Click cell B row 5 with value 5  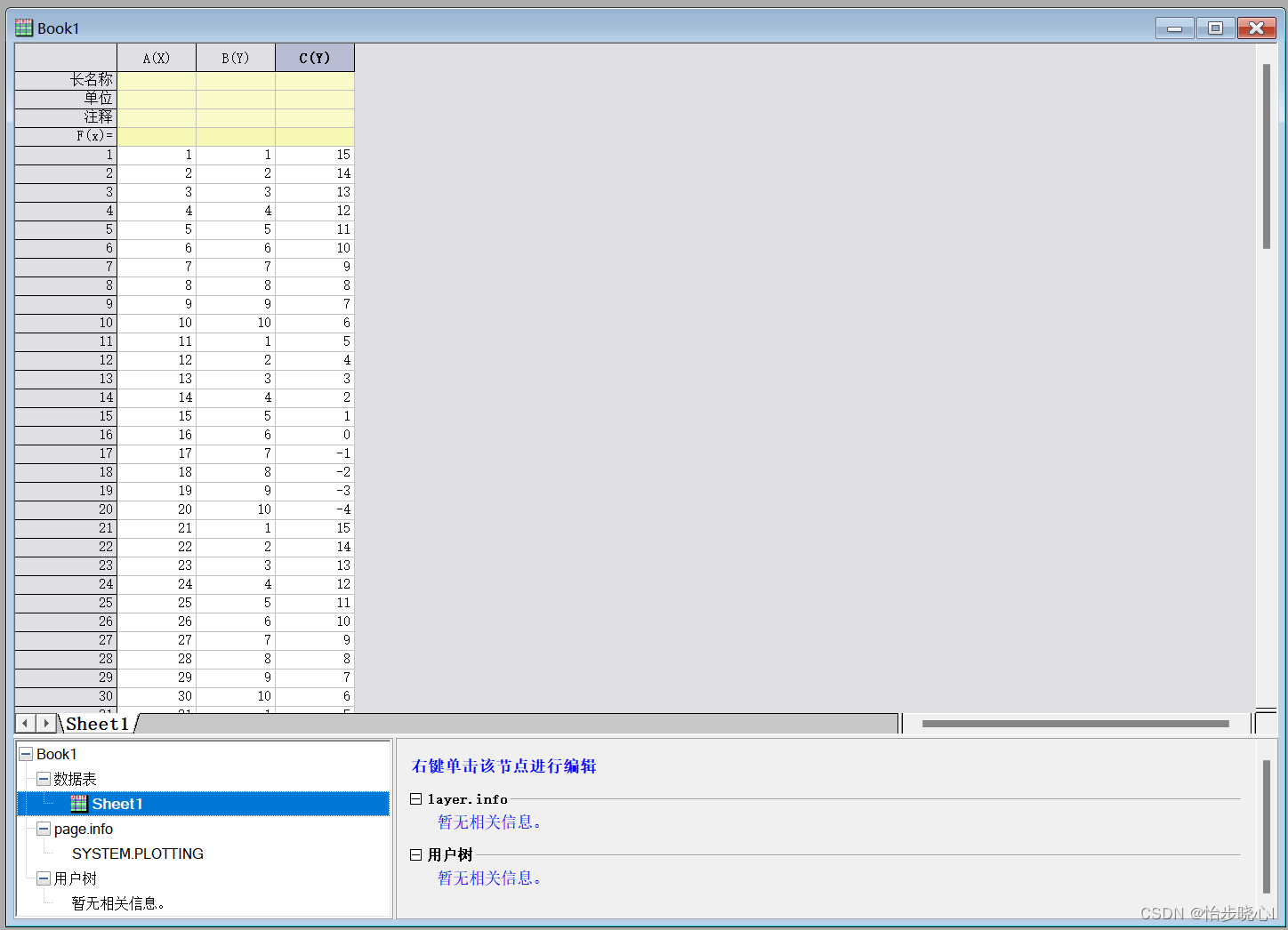(236, 229)
